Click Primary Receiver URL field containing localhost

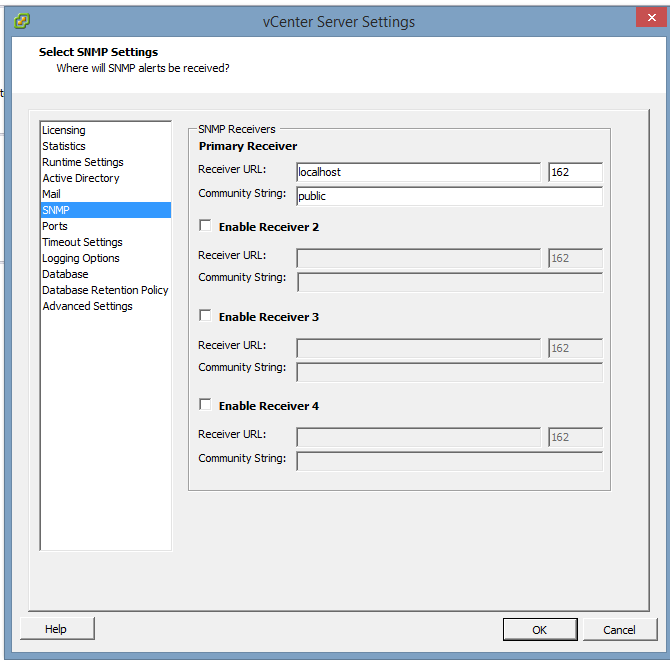tap(418, 172)
